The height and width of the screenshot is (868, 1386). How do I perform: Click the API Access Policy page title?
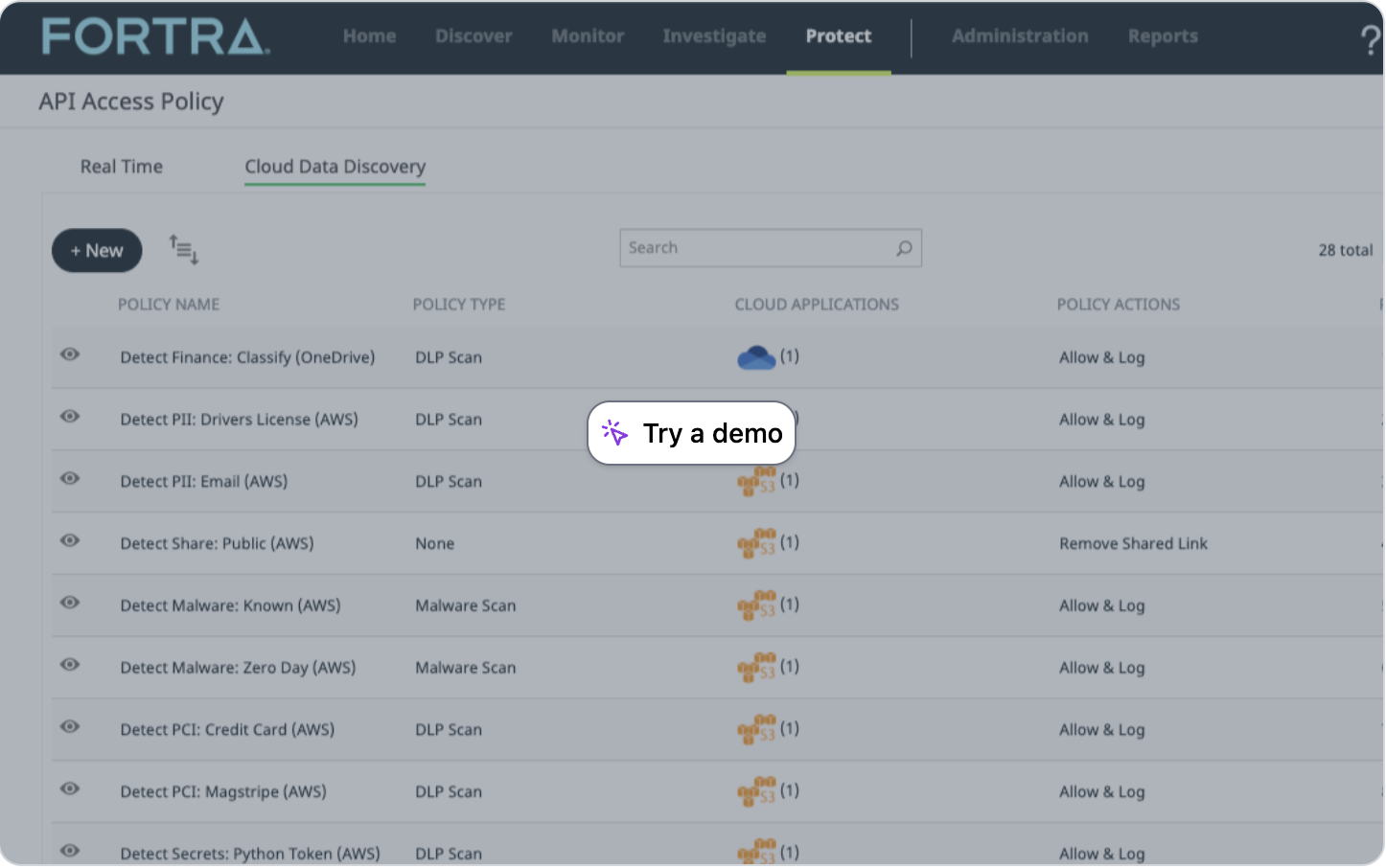click(131, 102)
